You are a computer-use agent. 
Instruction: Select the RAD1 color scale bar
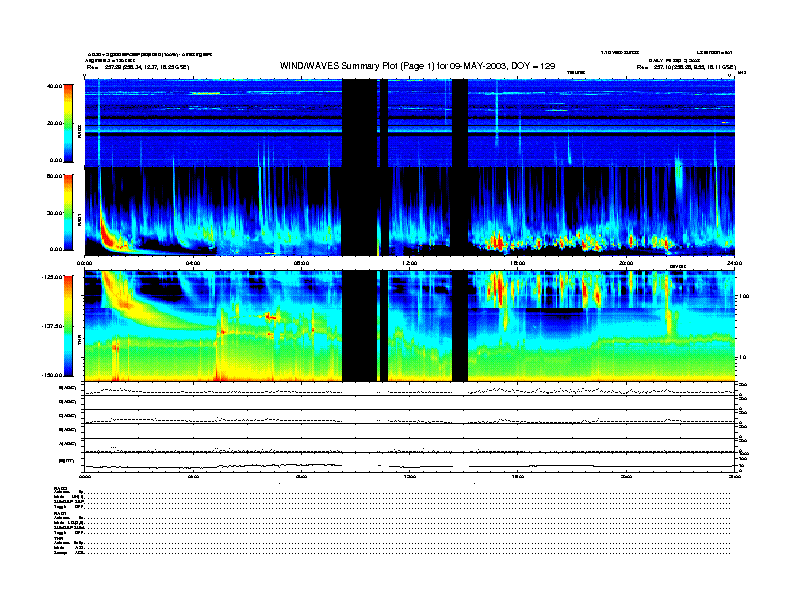[68, 213]
